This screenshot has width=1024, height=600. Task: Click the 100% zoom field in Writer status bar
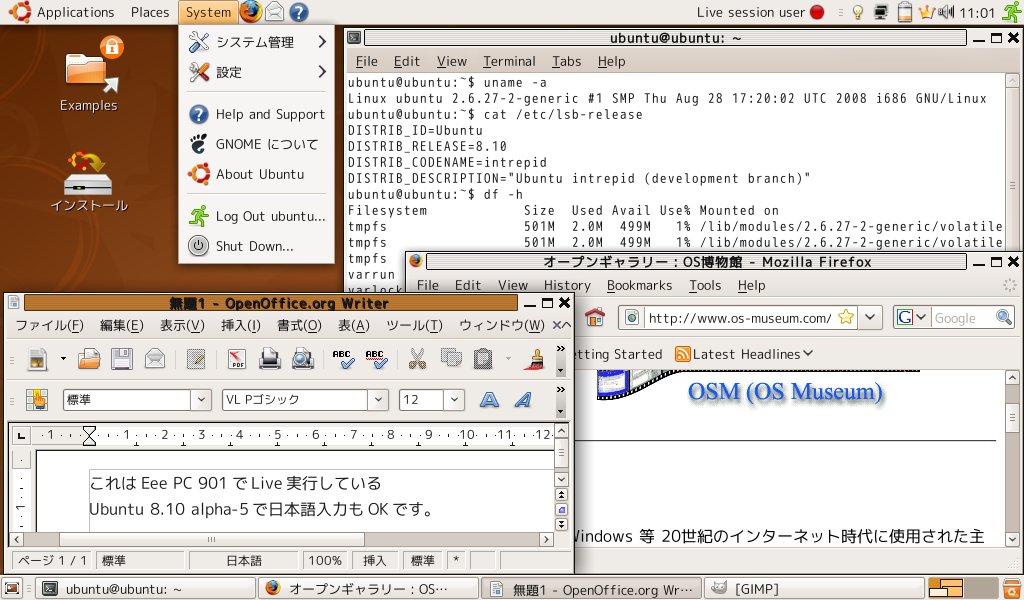pyautogui.click(x=325, y=560)
